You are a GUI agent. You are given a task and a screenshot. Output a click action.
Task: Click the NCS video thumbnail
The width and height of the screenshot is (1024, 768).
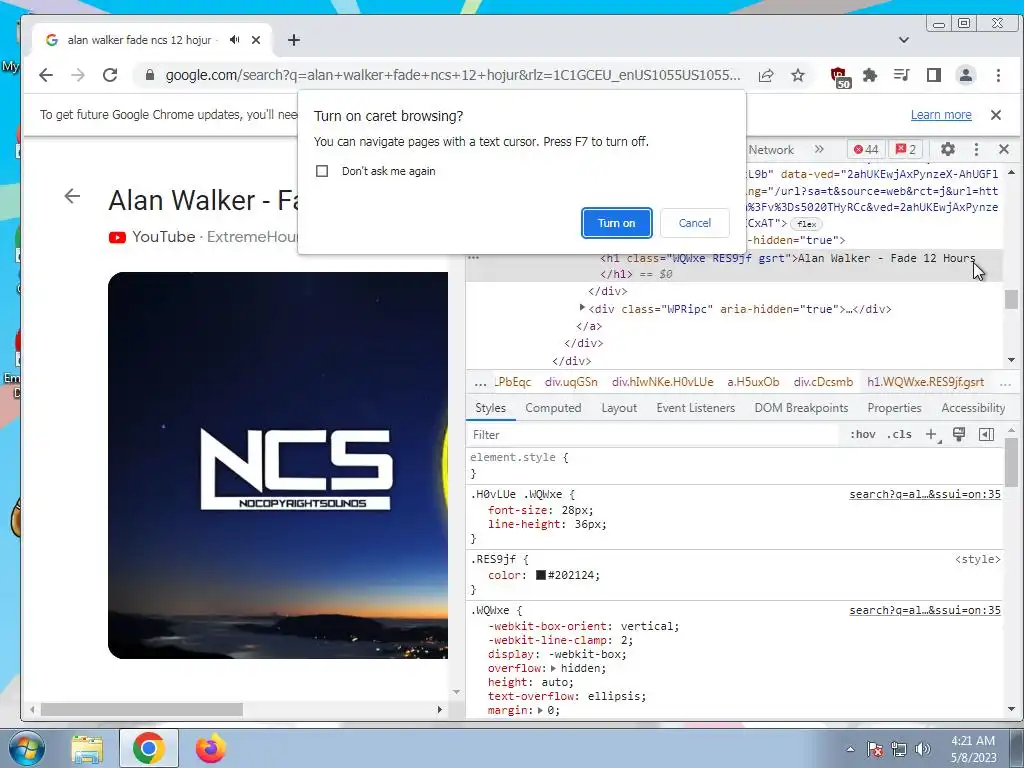click(278, 466)
